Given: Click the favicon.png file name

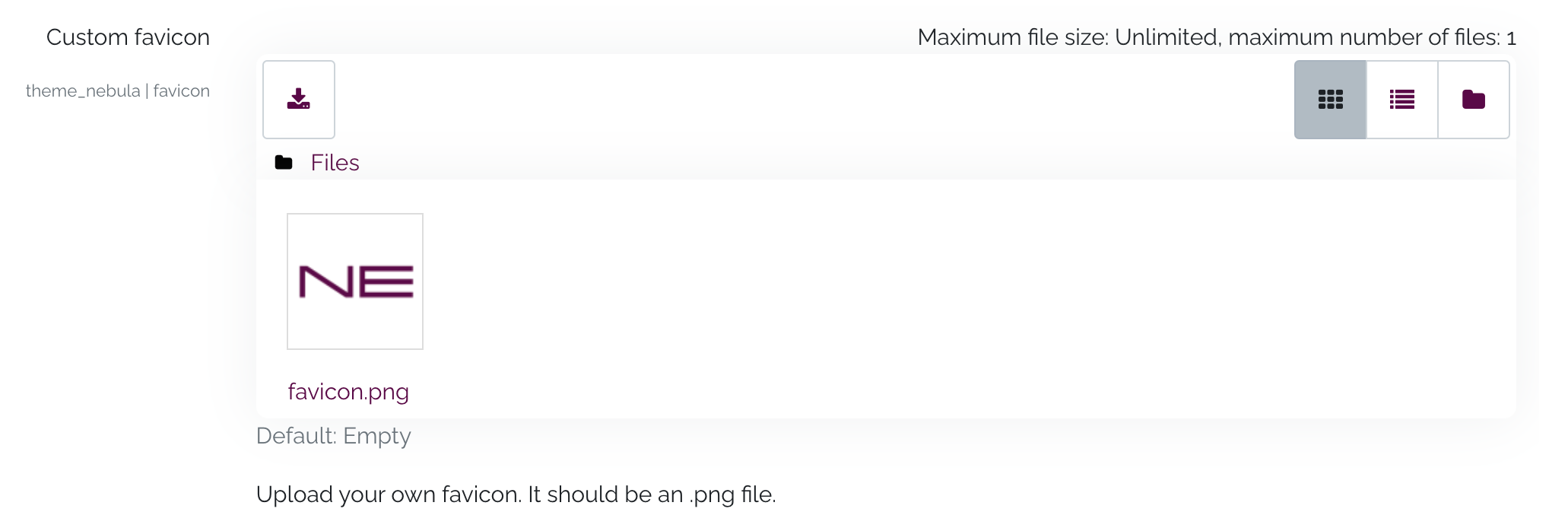Looking at the screenshot, I should click(x=348, y=392).
